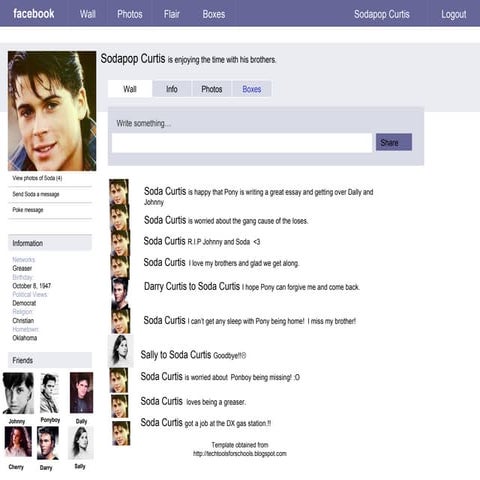Click the Share button
This screenshot has height=480, width=480.
tap(394, 142)
